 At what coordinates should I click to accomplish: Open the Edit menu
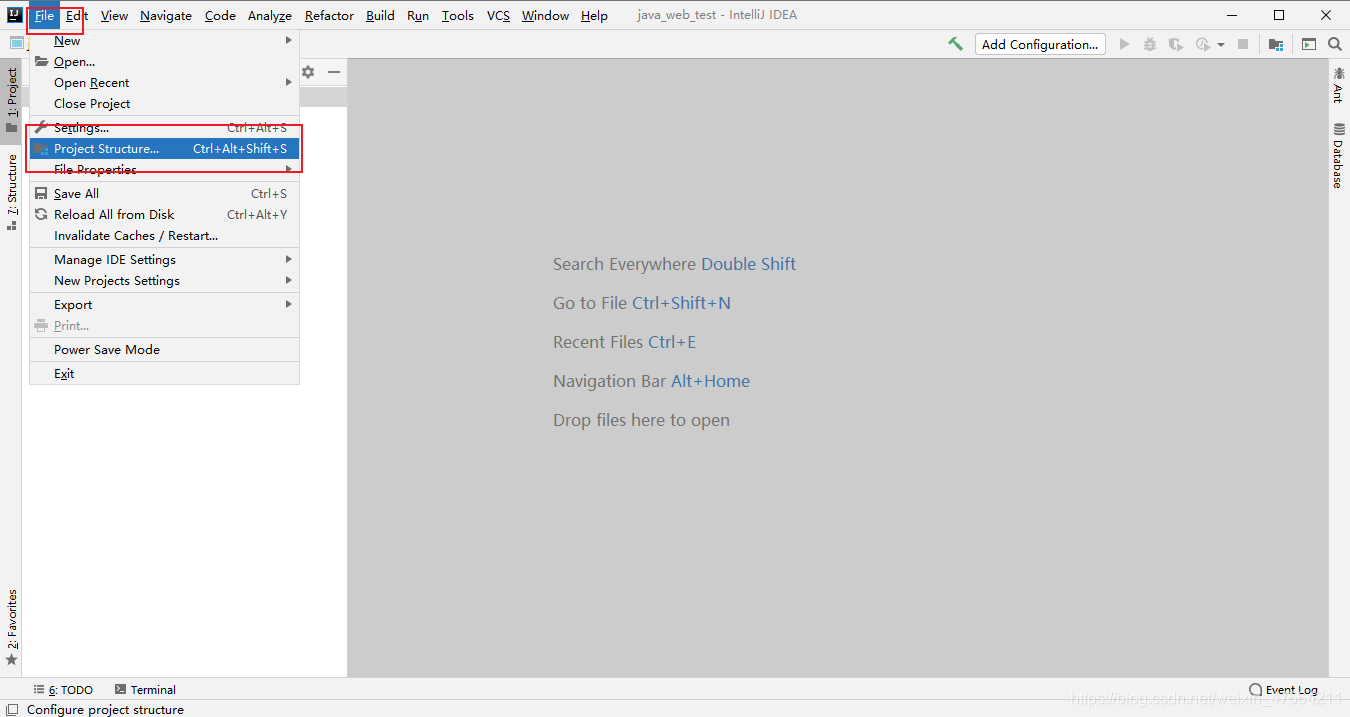click(77, 15)
